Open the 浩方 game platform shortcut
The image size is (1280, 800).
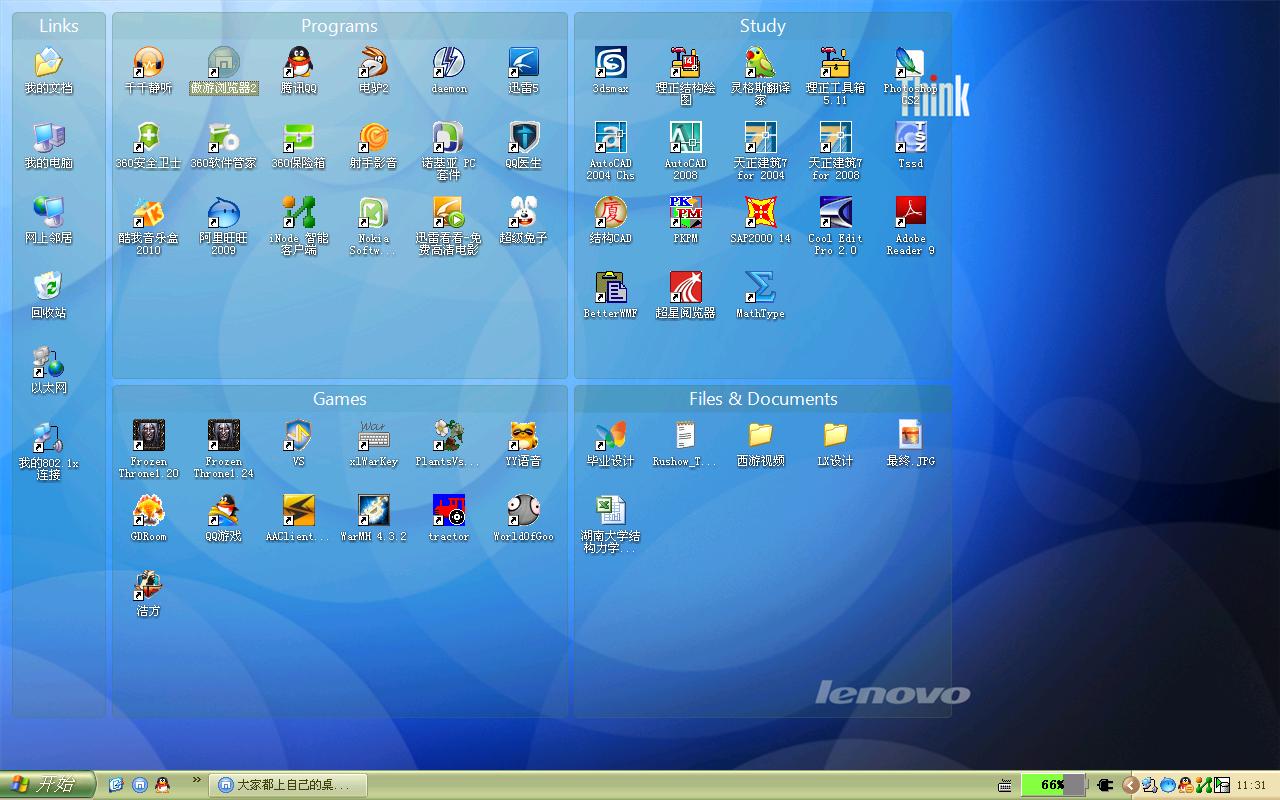pos(148,593)
